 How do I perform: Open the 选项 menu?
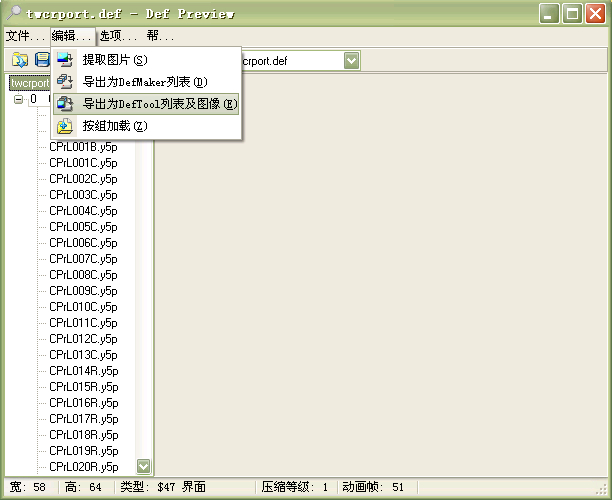pyautogui.click(x=120, y=36)
